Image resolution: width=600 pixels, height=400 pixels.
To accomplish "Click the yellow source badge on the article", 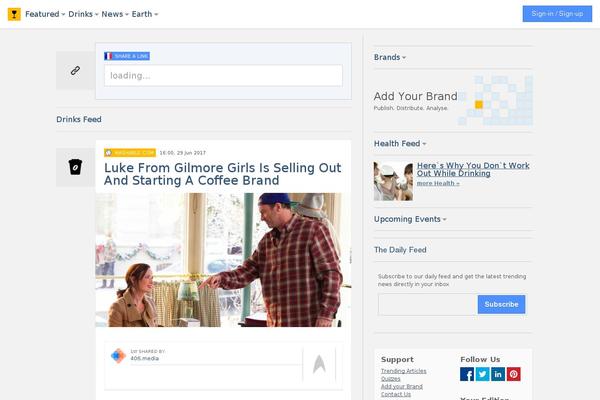I will pyautogui.click(x=130, y=153).
